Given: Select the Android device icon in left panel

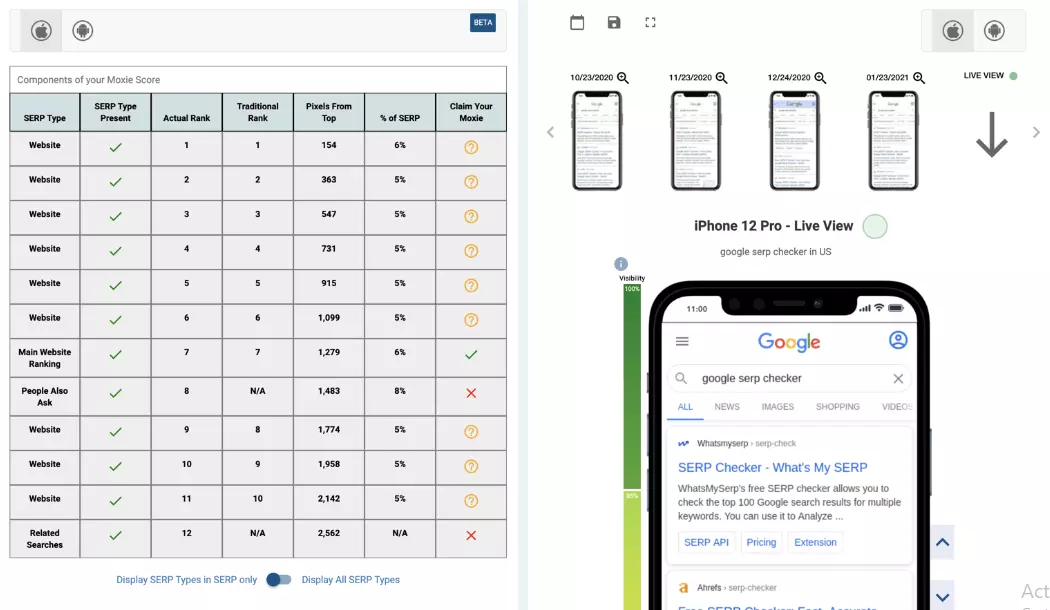Looking at the screenshot, I should 82,31.
